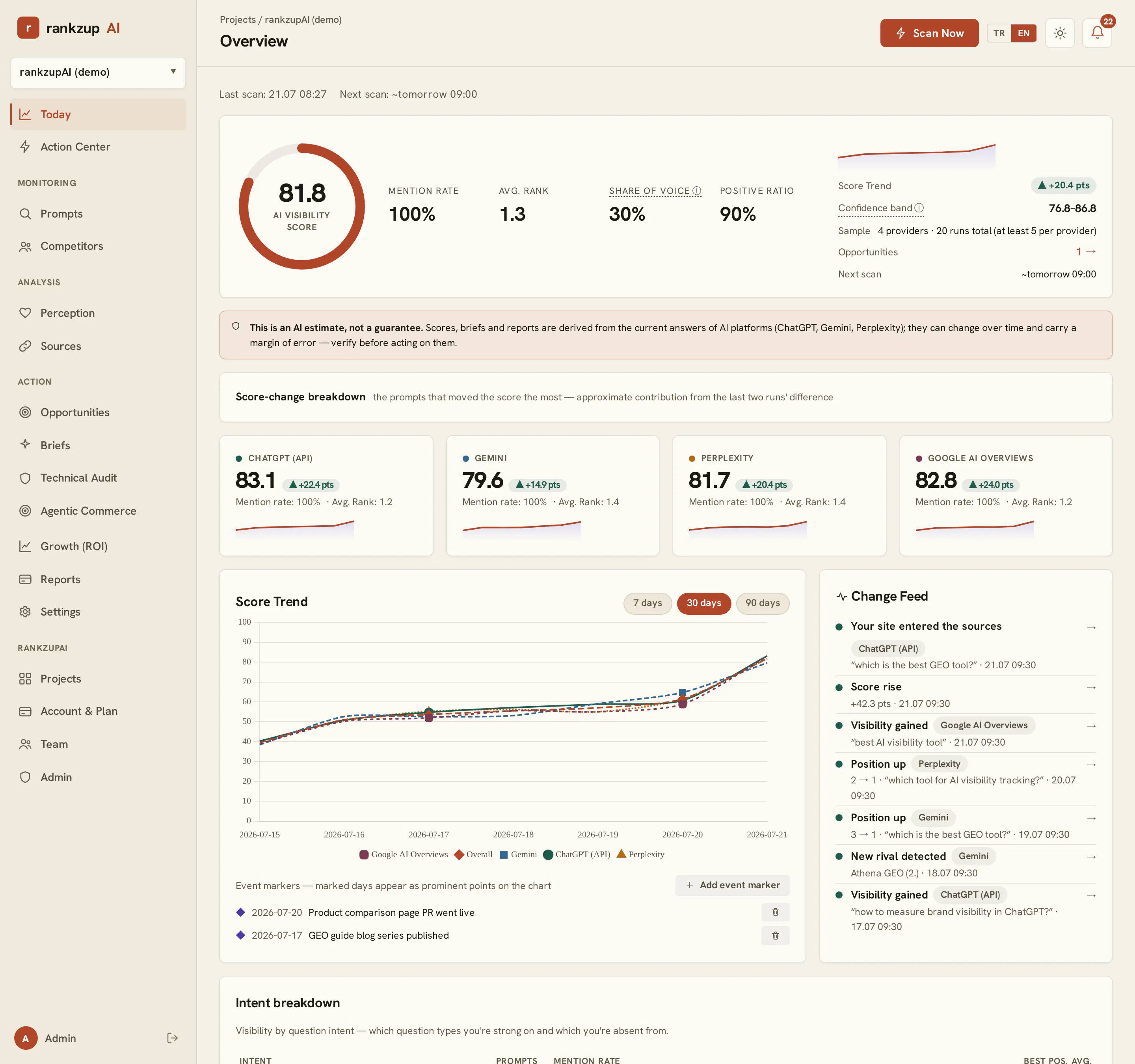The image size is (1135, 1064).
Task: Open arrow on Score rise feed item
Action: coord(1091,687)
